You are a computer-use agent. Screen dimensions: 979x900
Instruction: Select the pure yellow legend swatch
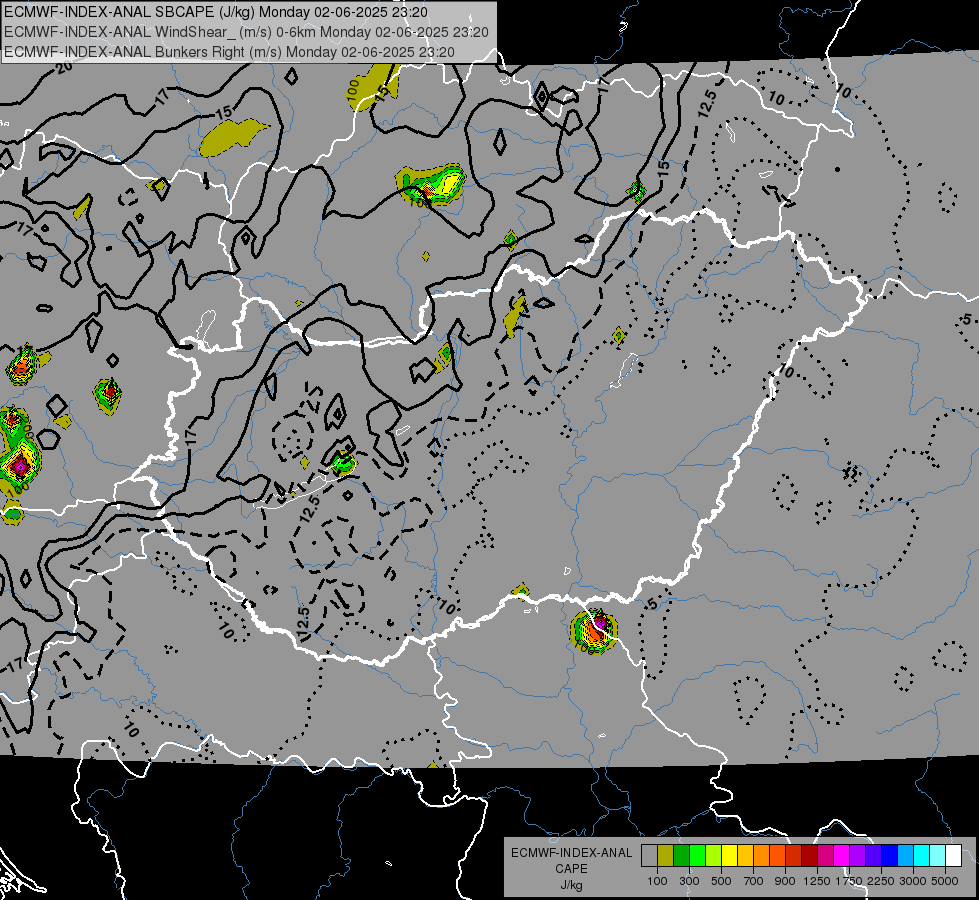click(729, 856)
